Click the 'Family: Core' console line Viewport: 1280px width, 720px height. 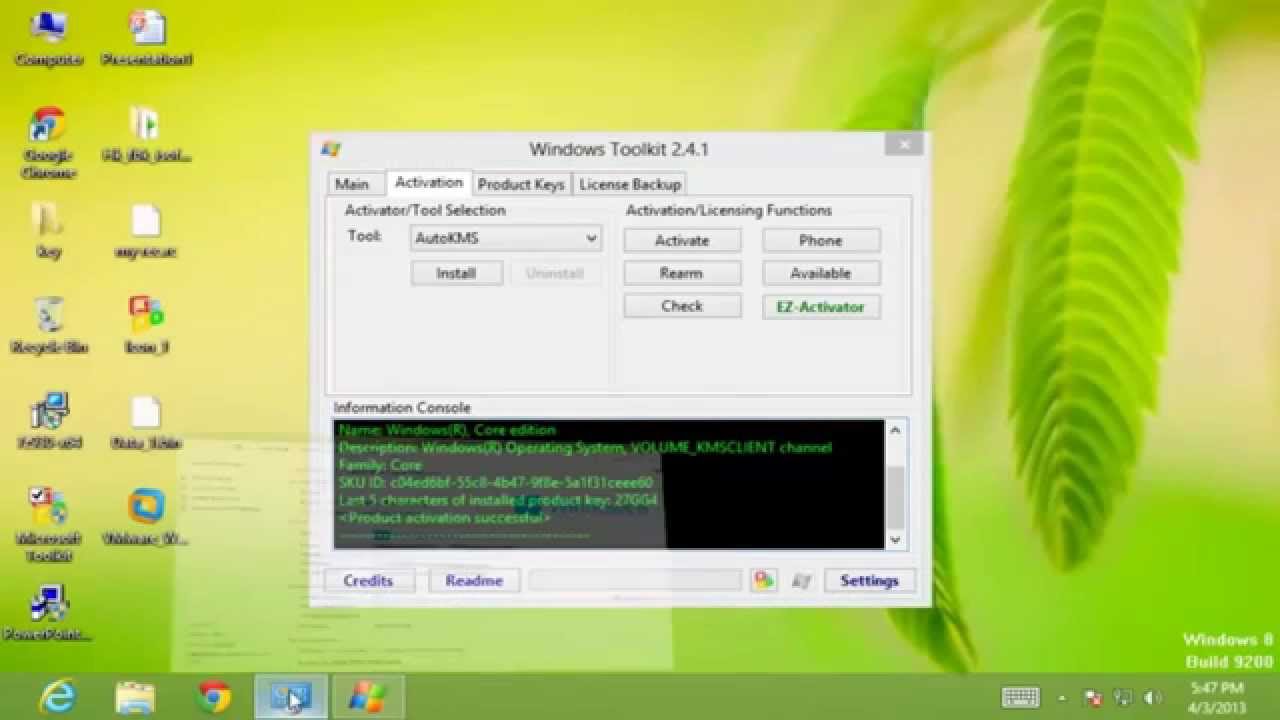[380, 465]
